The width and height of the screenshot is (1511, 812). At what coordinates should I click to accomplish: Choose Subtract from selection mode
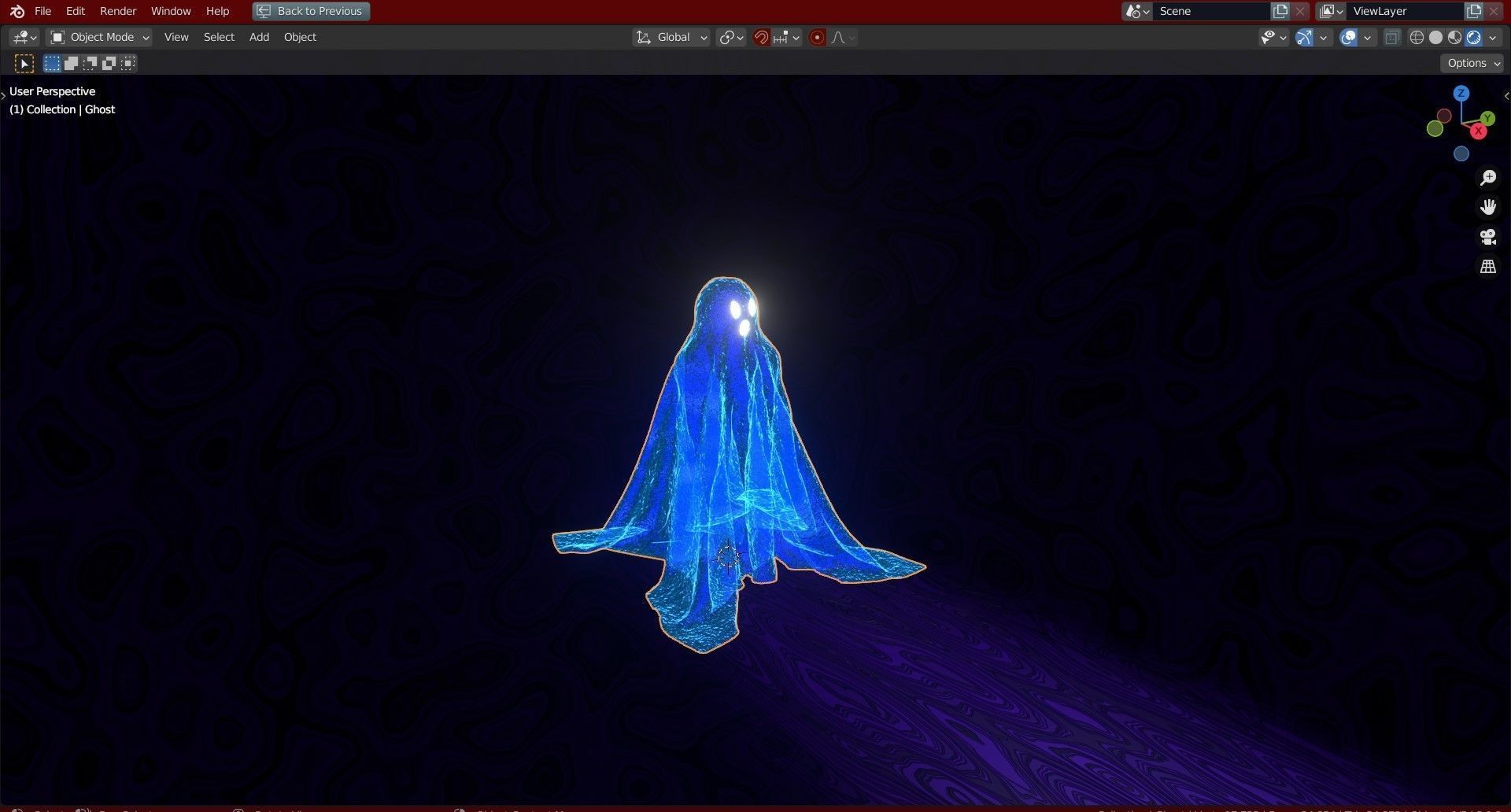coord(90,63)
